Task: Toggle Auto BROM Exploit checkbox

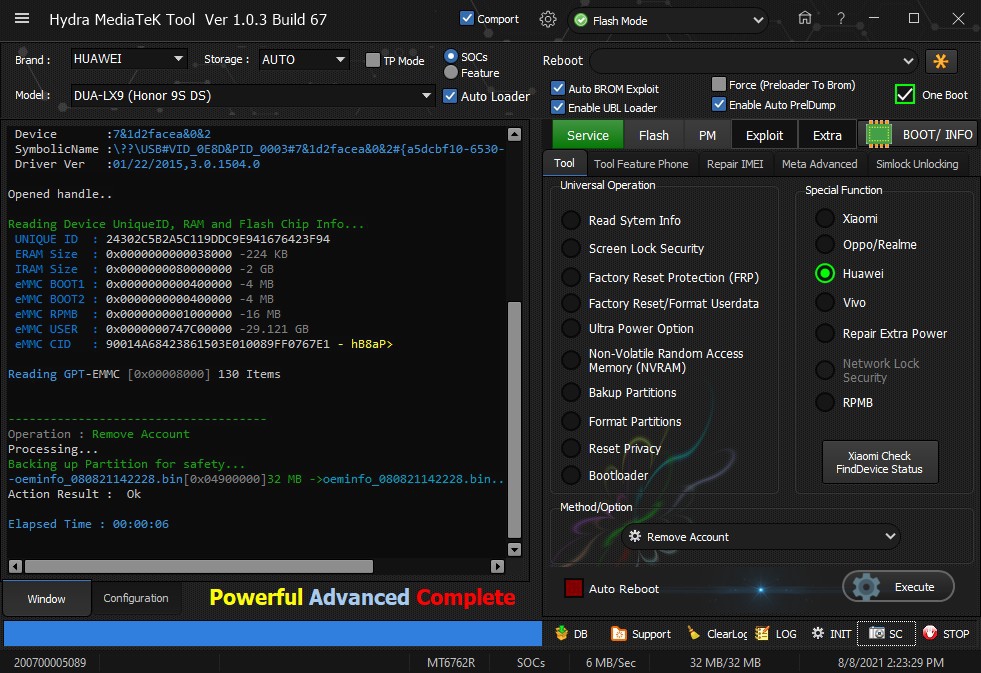Action: (x=557, y=88)
